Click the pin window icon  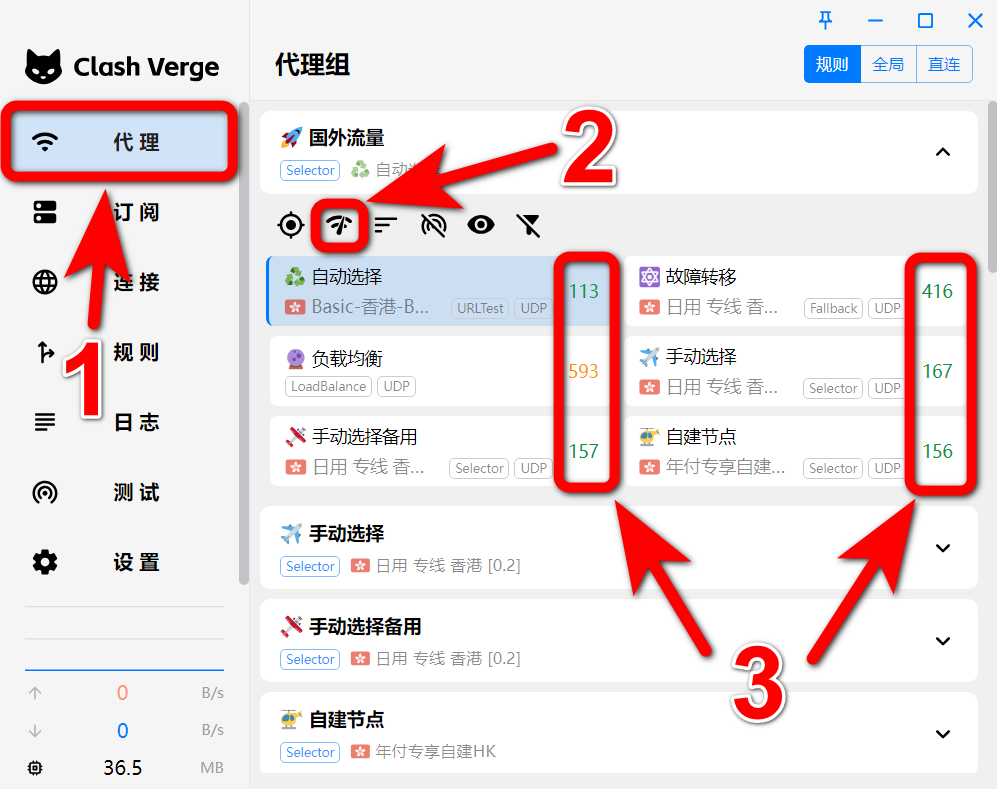(825, 20)
